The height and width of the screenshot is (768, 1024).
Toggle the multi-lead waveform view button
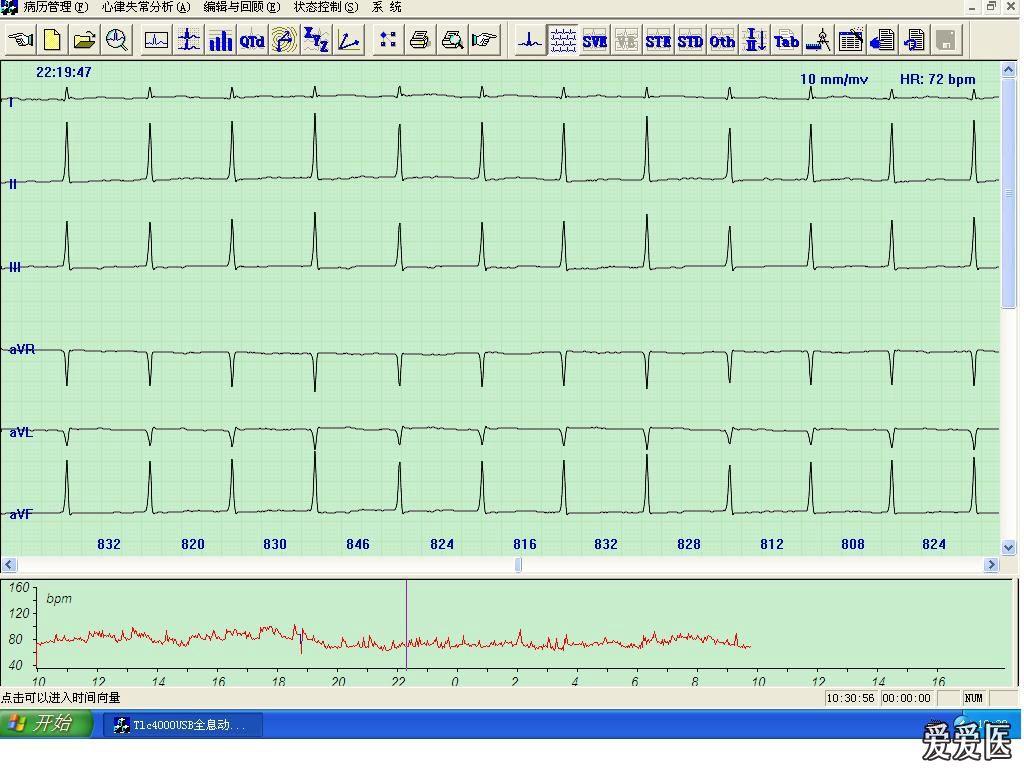pyautogui.click(x=563, y=40)
